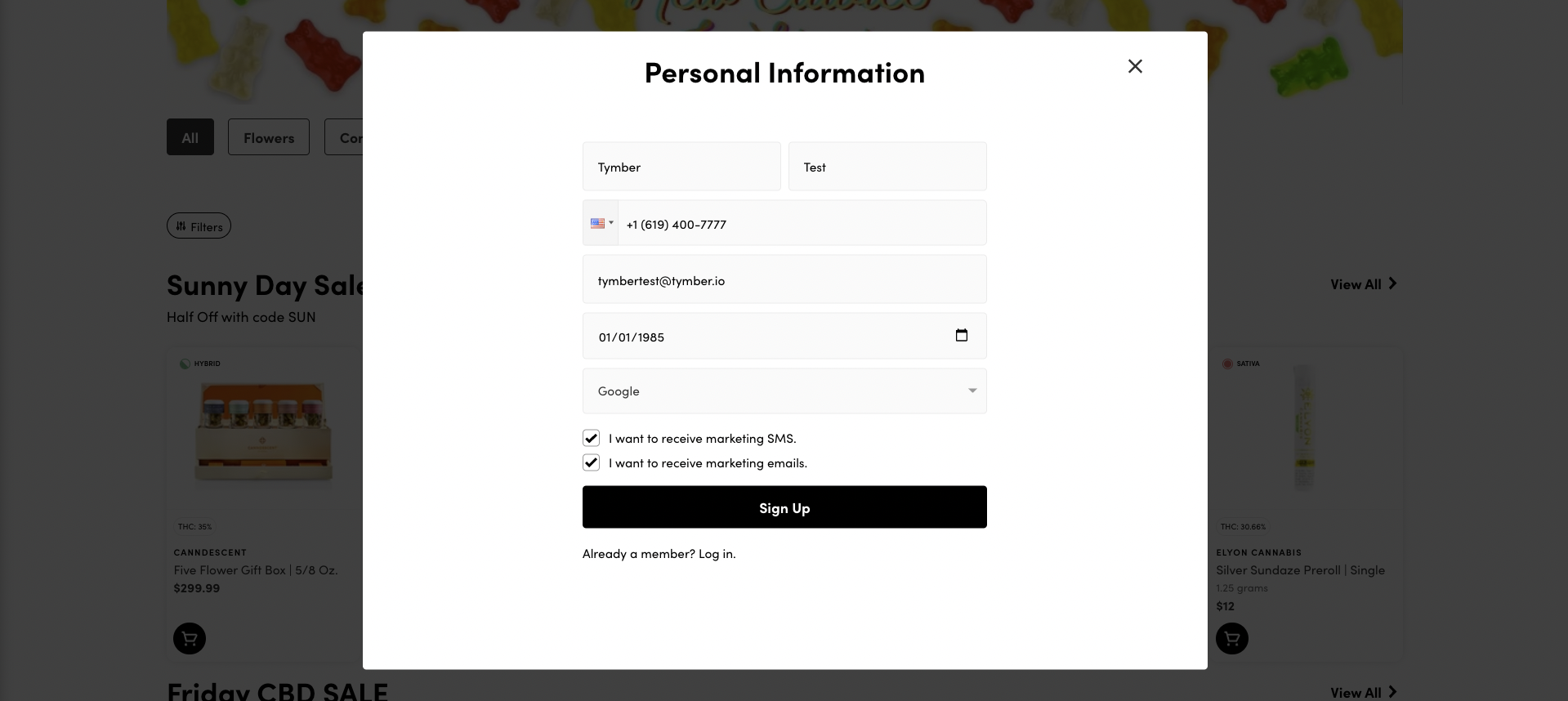Uncheck the marketing SMS checkbox
Screen dimensions: 1568x701
point(592,438)
